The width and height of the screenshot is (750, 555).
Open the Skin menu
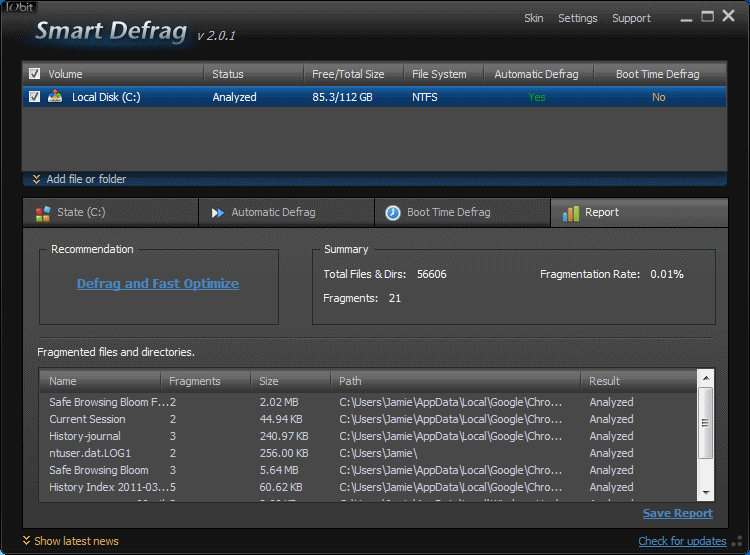click(x=533, y=18)
